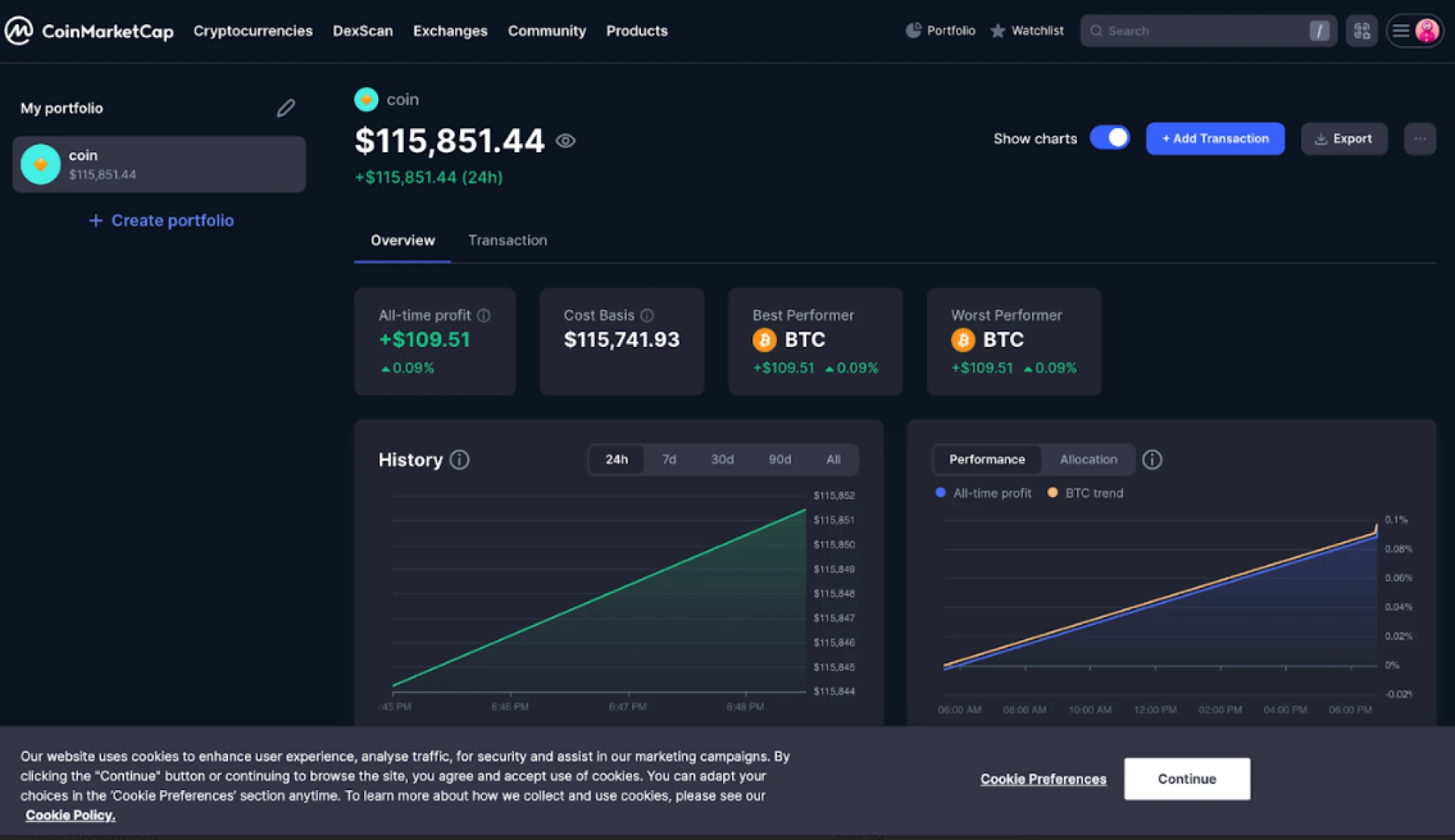Open the Cookie Policy link
Screen dimensions: 1455x840
coord(70,815)
